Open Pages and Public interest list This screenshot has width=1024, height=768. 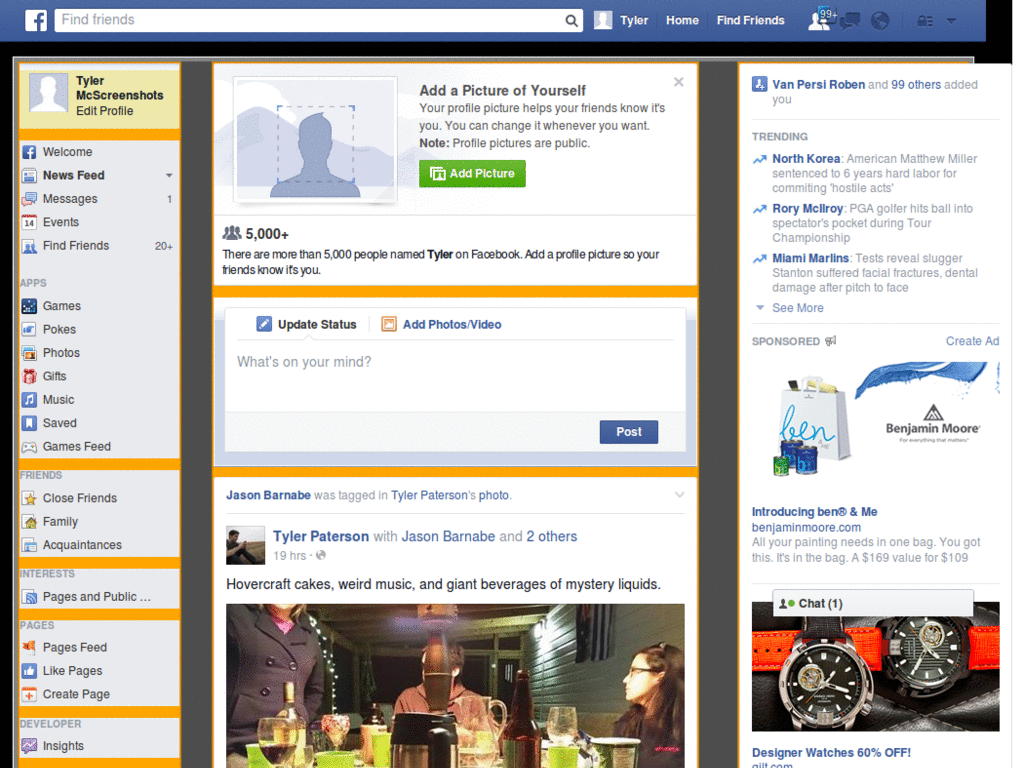pos(97,597)
